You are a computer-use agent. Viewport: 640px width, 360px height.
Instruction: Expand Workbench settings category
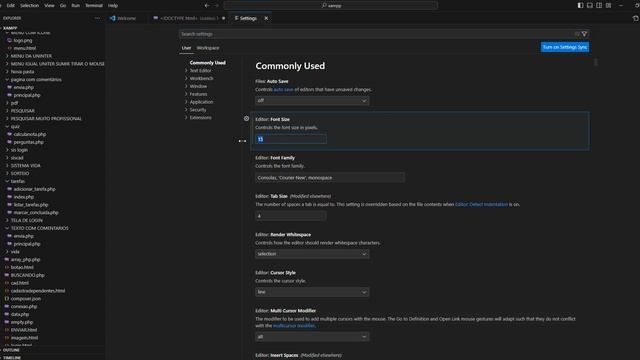(x=201, y=78)
